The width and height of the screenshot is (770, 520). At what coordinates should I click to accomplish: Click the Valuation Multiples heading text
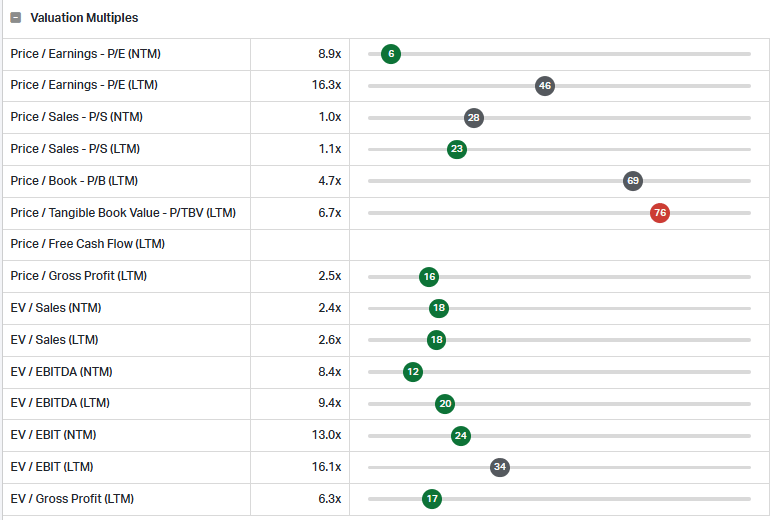pos(84,18)
